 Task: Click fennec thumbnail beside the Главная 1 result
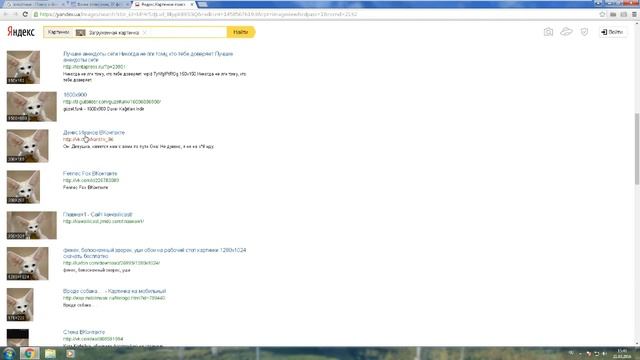coord(31,225)
